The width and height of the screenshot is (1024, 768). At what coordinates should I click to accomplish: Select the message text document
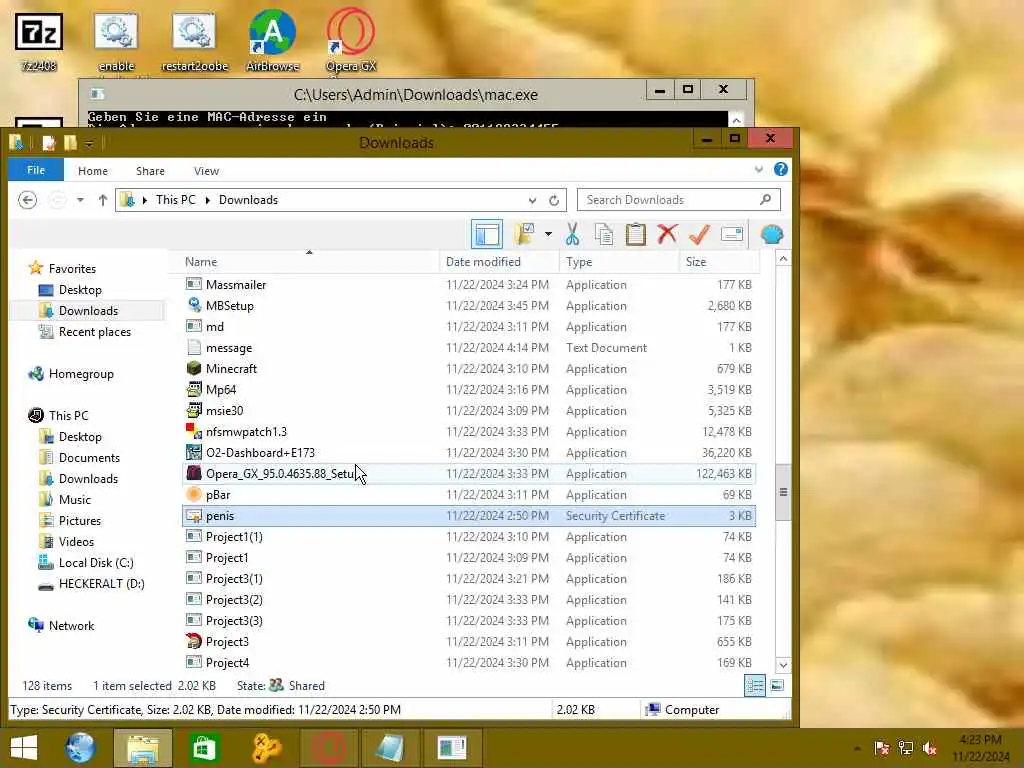[469, 348]
